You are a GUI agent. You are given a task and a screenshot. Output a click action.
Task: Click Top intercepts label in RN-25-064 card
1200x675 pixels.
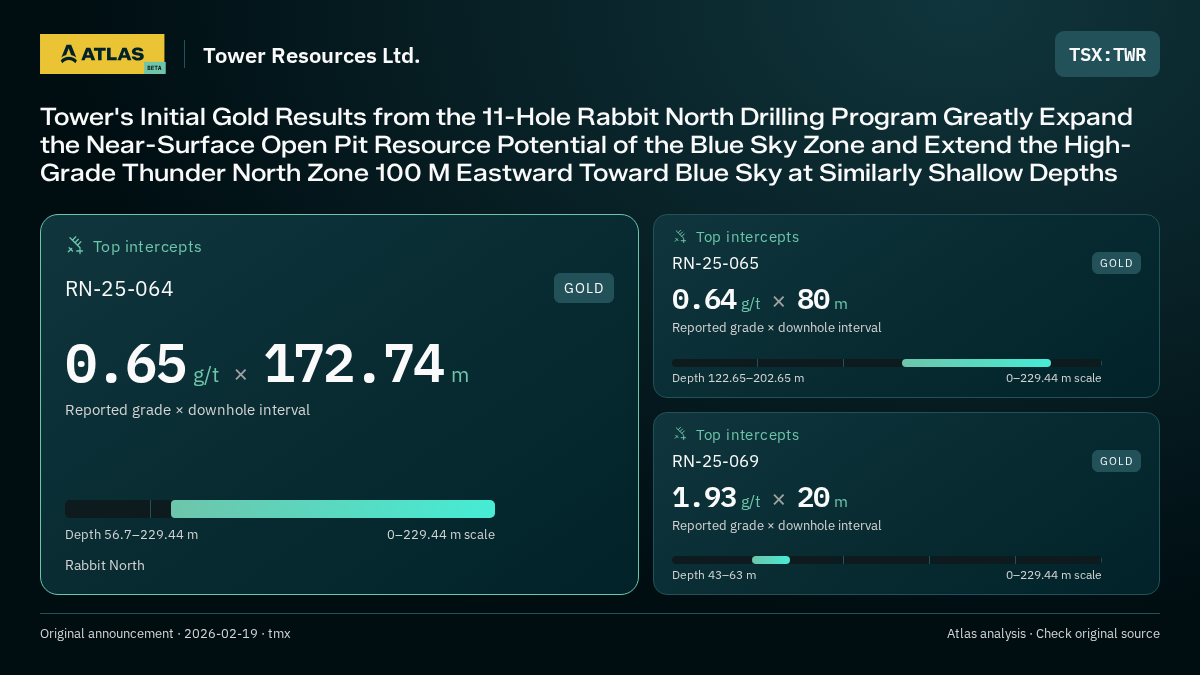click(147, 246)
